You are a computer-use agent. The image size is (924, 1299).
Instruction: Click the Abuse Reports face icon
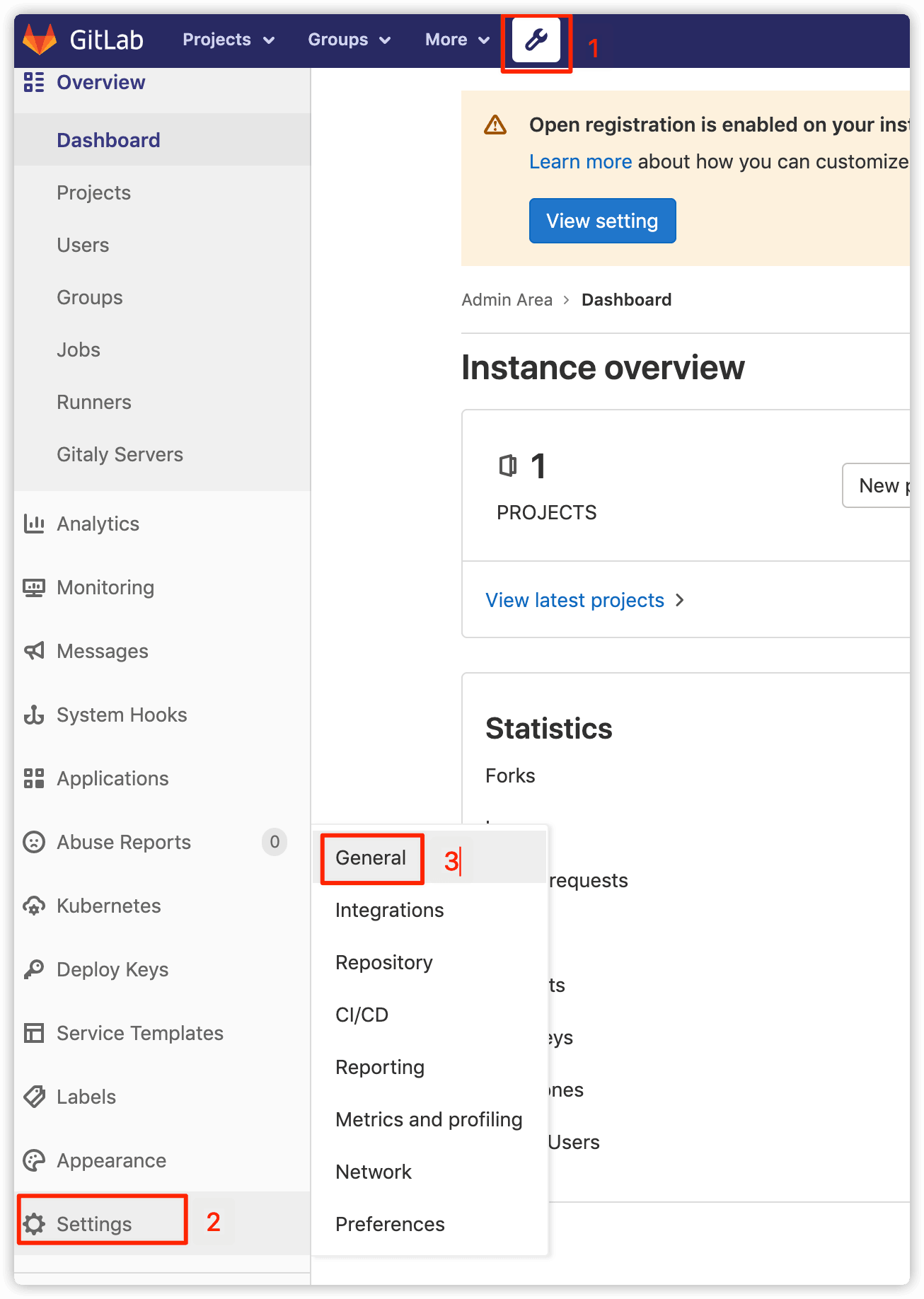[34, 842]
